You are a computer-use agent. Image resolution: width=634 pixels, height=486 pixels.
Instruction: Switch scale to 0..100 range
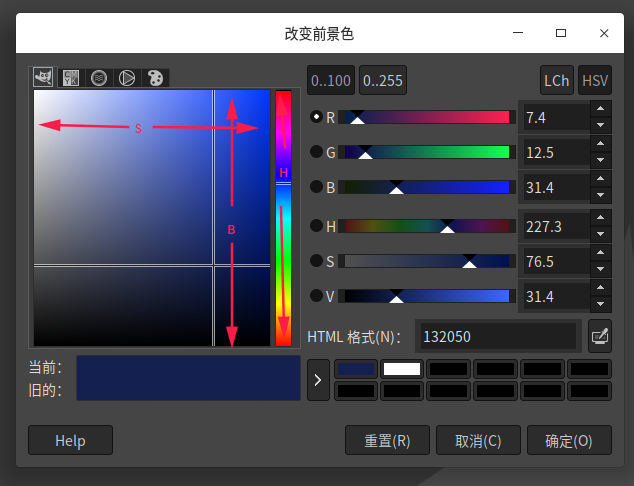click(x=331, y=80)
